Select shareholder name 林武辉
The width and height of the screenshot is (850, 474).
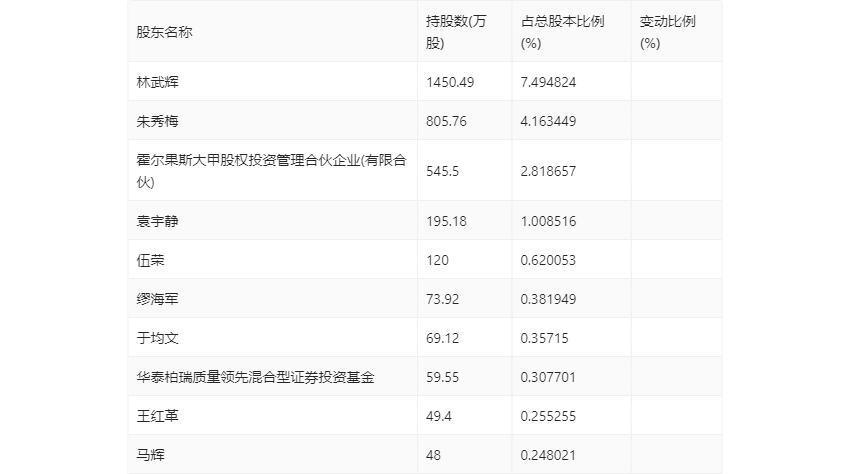157,82
